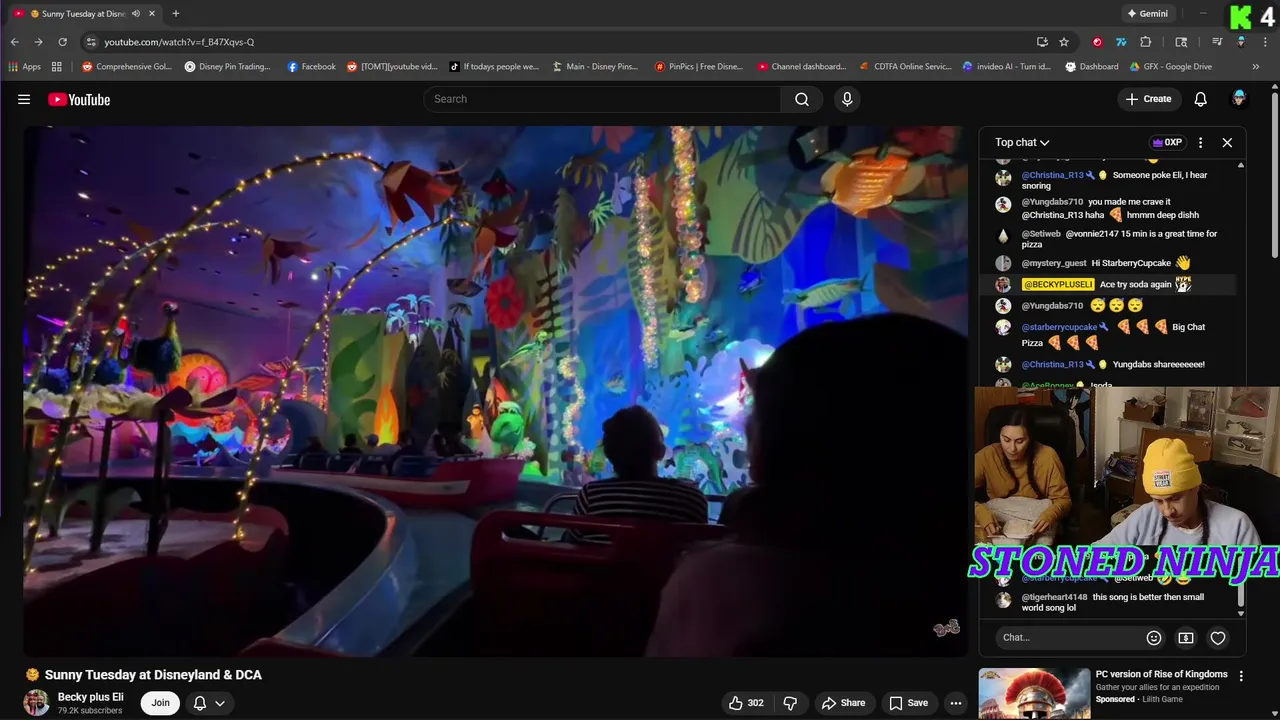This screenshot has height=720, width=1280.
Task: Go forward in browser history
Action: tap(38, 42)
